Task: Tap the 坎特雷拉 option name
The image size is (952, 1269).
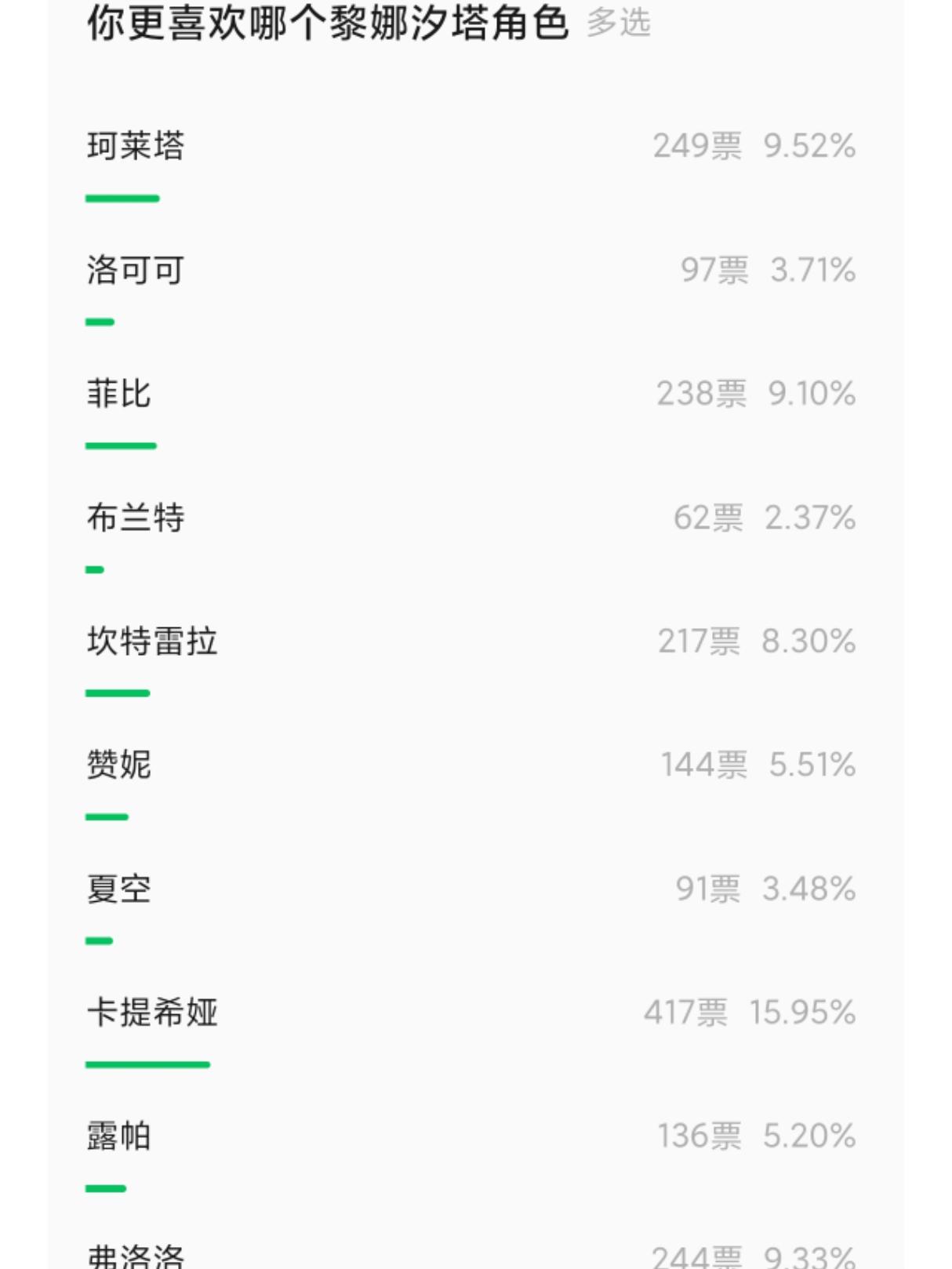Action: click(152, 641)
